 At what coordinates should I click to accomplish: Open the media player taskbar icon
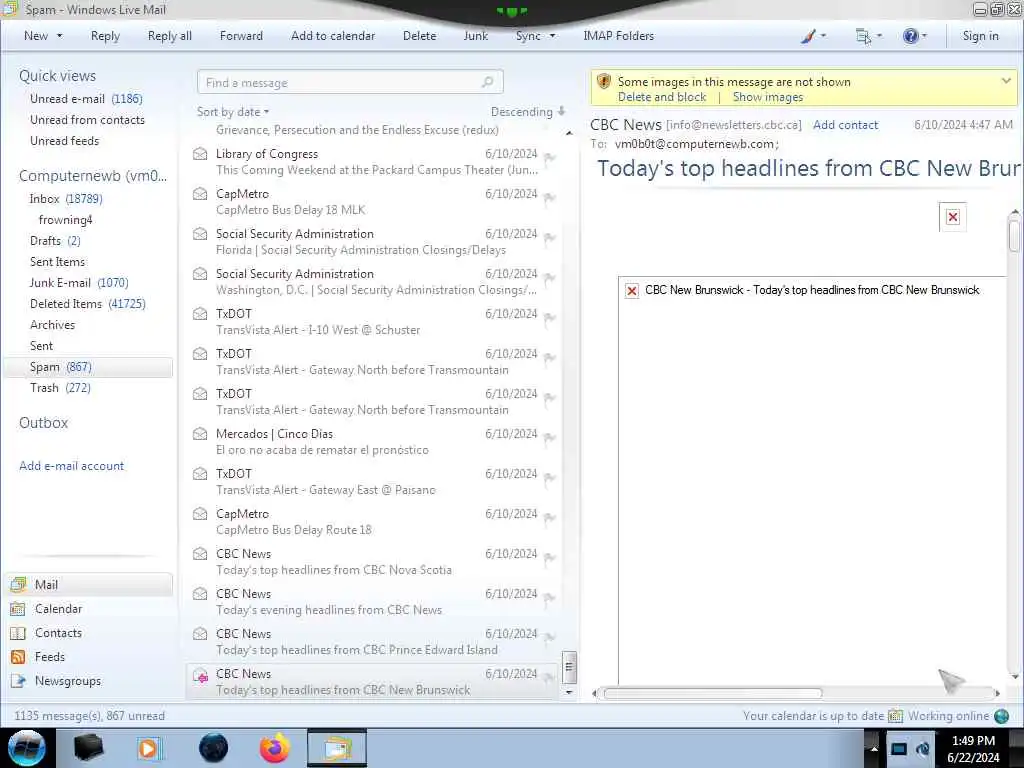point(148,748)
